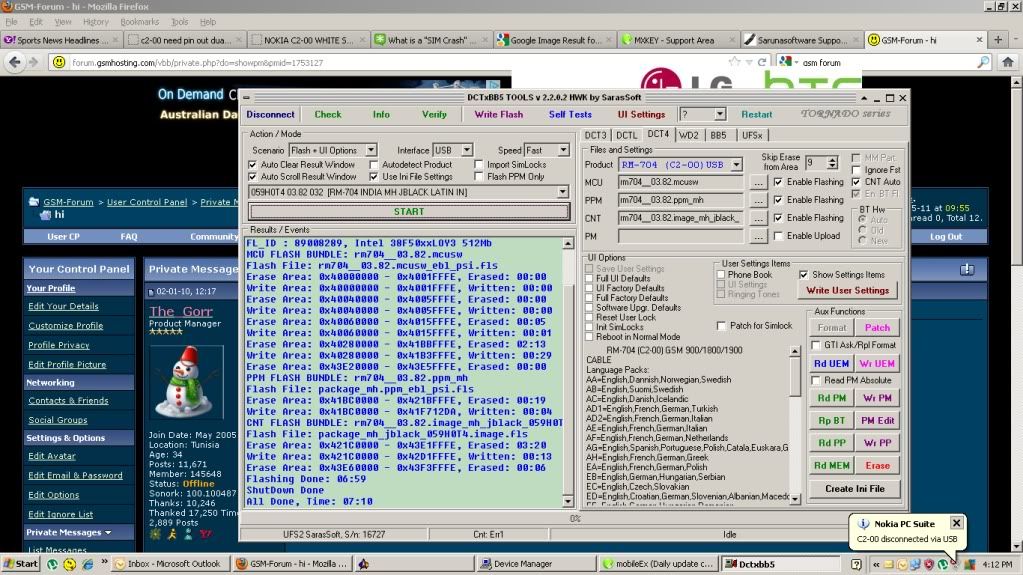1023x575 pixels.
Task: Enable Import SimLocks checkbox
Action: click(479, 165)
